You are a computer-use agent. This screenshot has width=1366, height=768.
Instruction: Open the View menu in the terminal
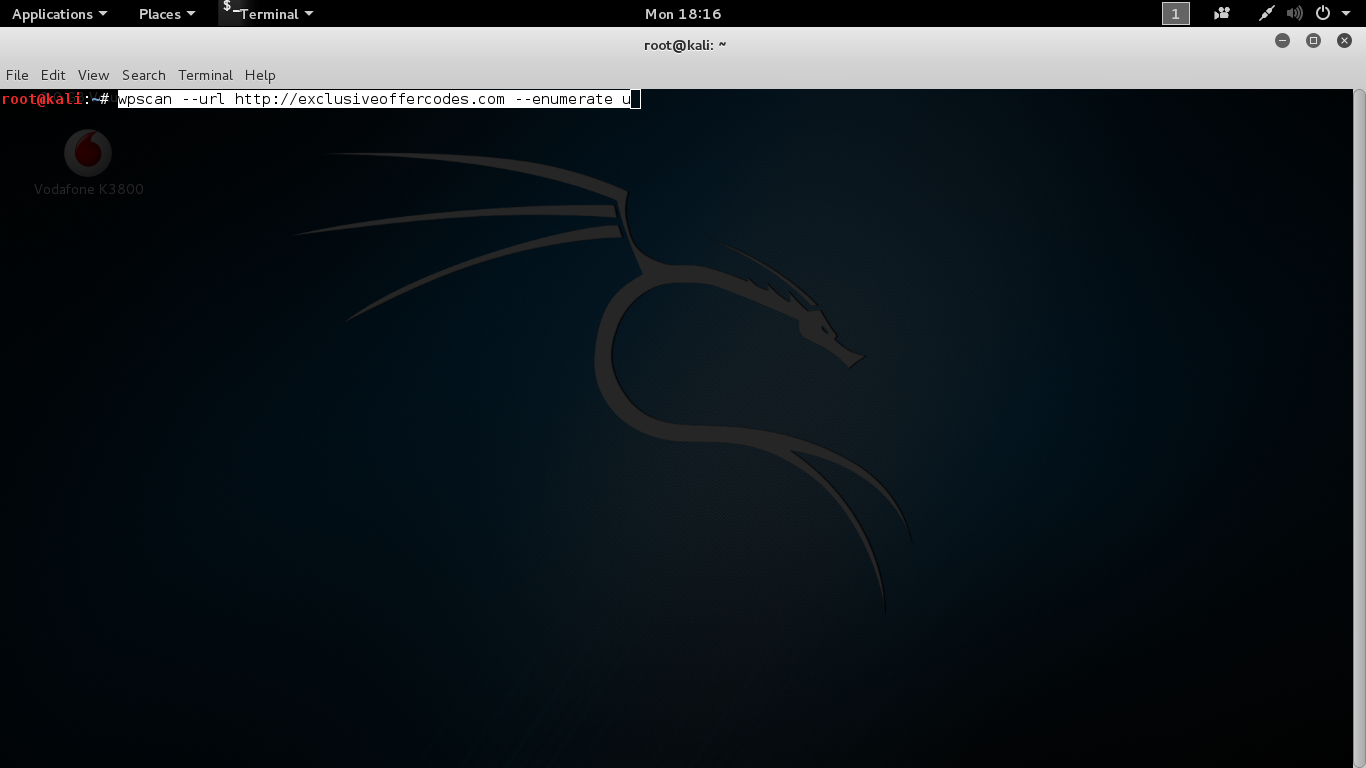(x=93, y=75)
